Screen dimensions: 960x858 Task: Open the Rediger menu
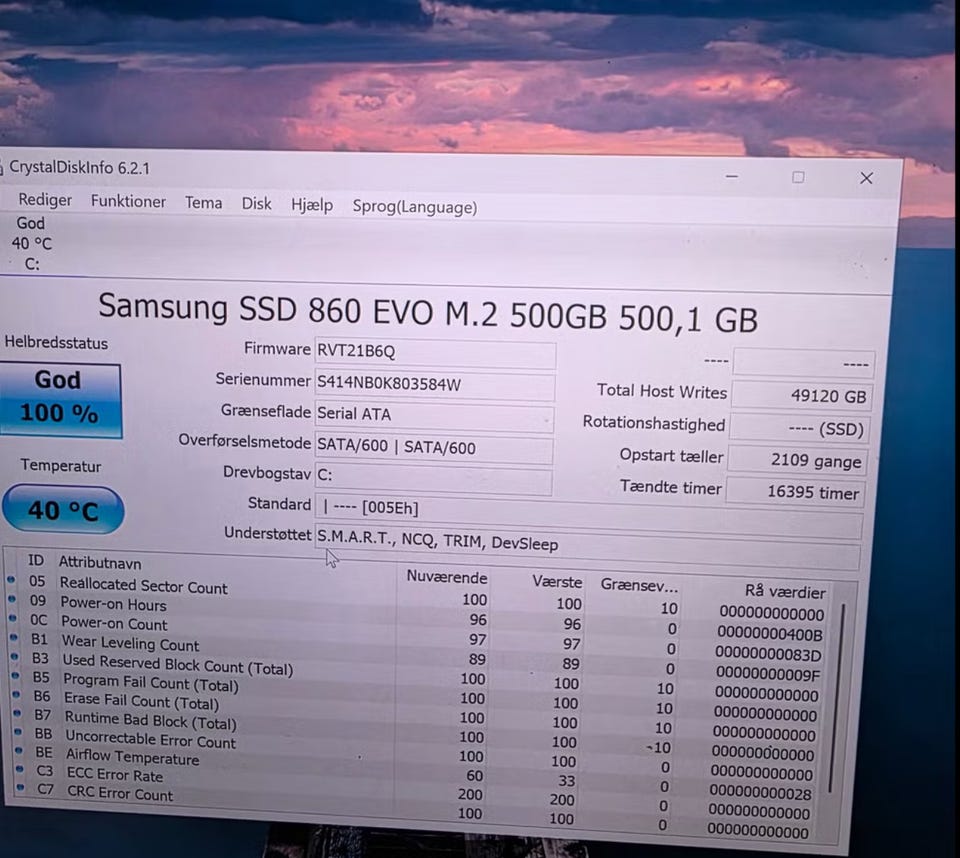45,200
